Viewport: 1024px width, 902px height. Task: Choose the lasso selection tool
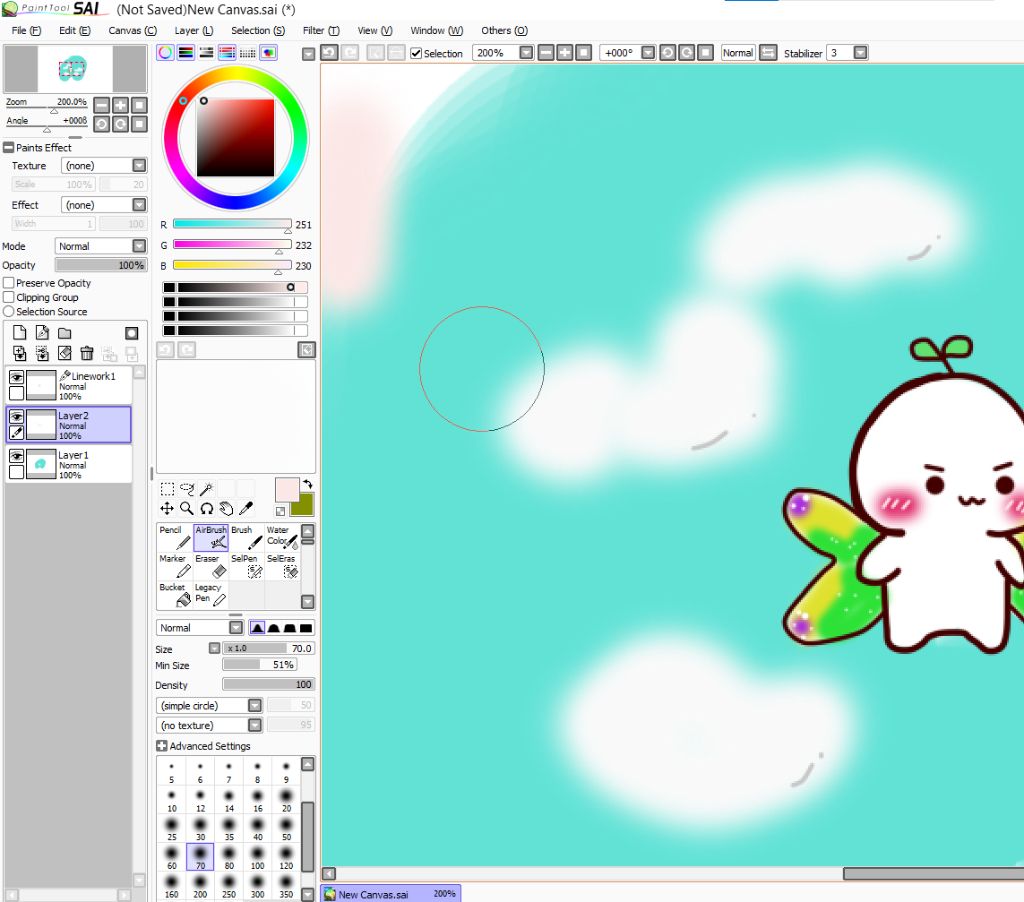(x=187, y=489)
